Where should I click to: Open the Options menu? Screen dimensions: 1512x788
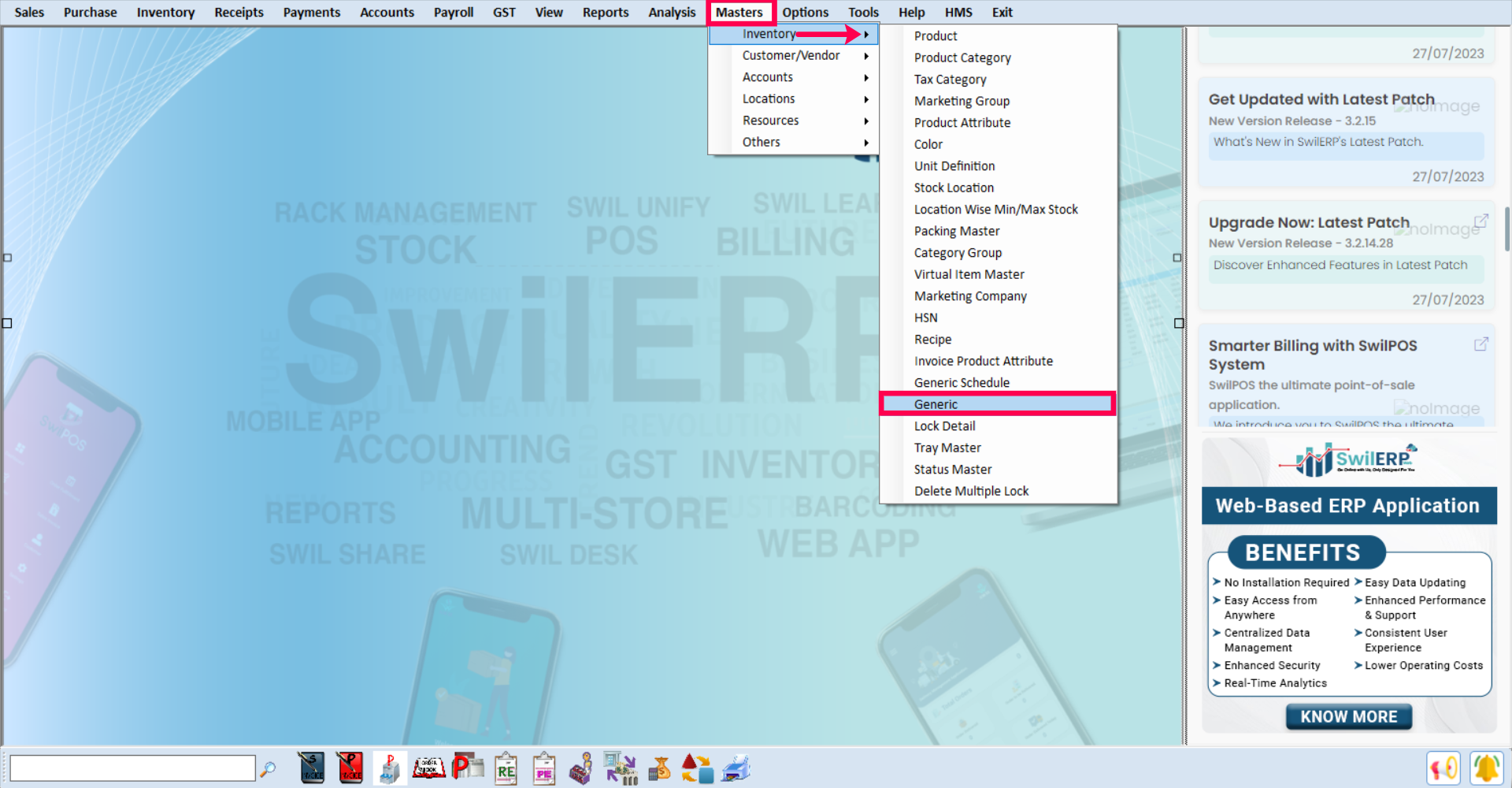(805, 13)
